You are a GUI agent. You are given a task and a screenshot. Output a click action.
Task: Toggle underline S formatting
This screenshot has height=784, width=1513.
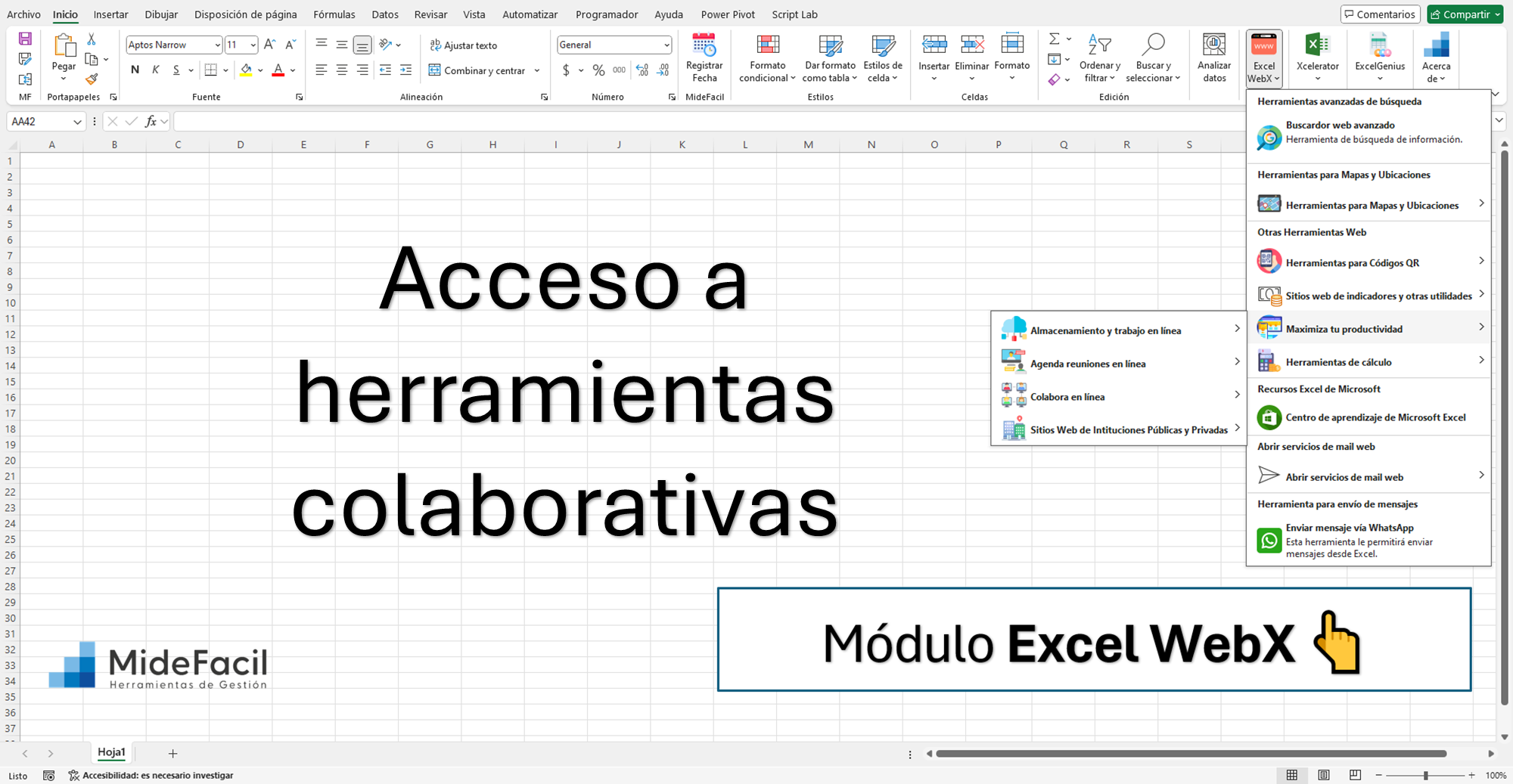pos(176,70)
